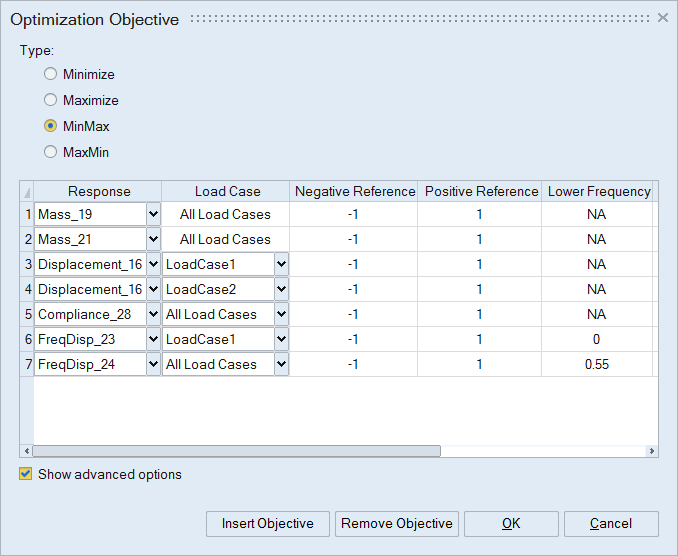This screenshot has height=556, width=678.
Task: Close the Optimization Objective dialog
Action: (662, 18)
